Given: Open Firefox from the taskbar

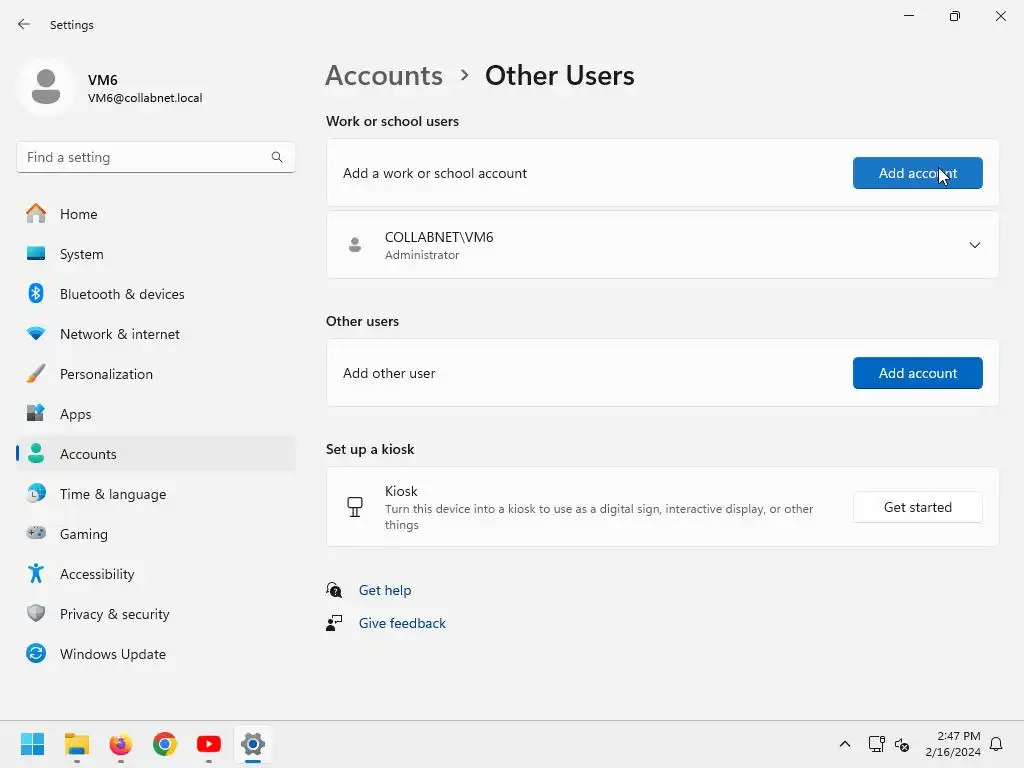Looking at the screenshot, I should click(121, 744).
